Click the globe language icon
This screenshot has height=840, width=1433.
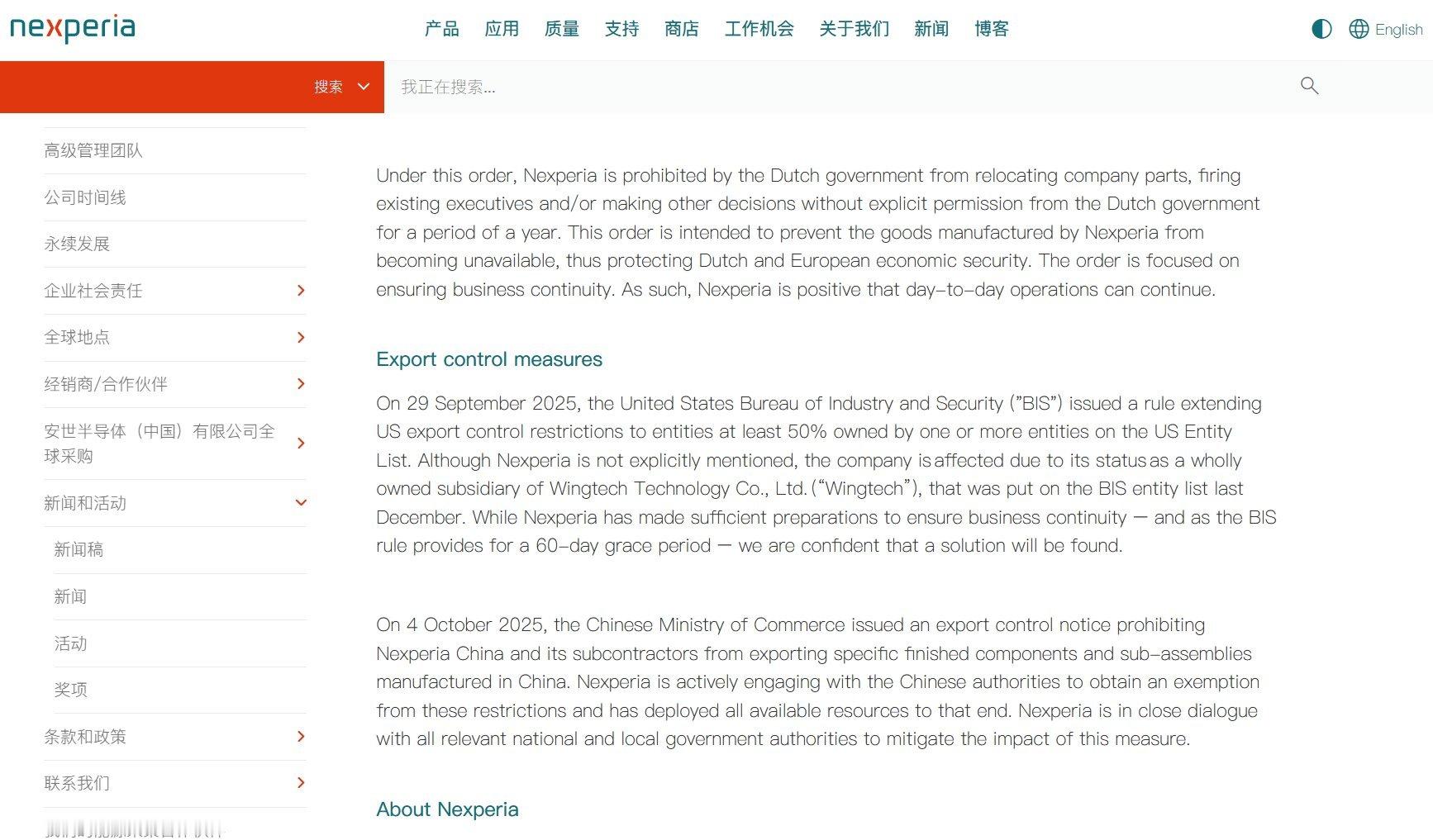coord(1359,29)
